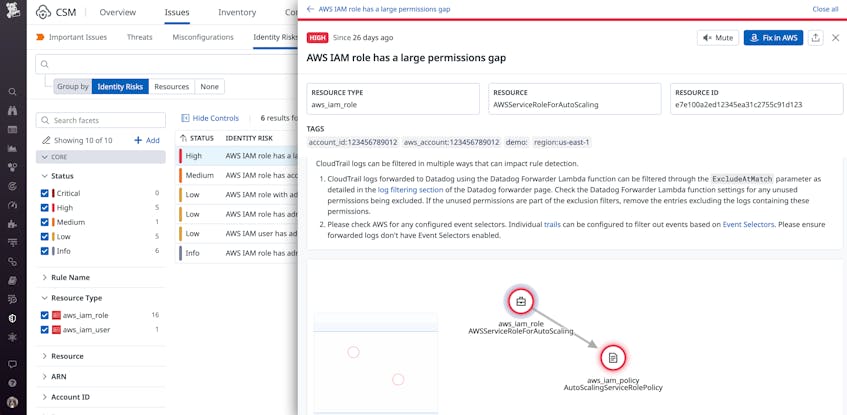
Task: Click the pencil edit icon beside Showing 10 of 10
Action: click(x=46, y=140)
